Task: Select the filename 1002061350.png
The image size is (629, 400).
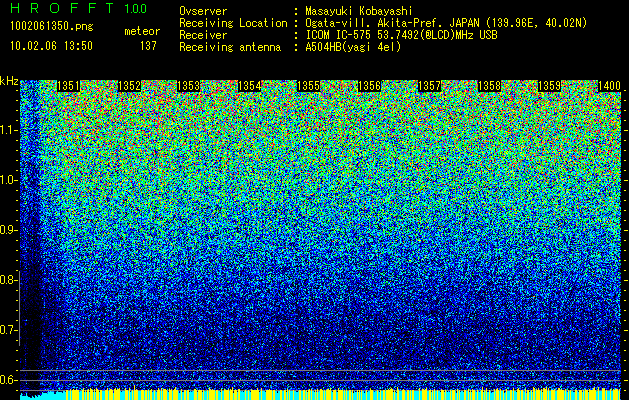Action: 52,27
